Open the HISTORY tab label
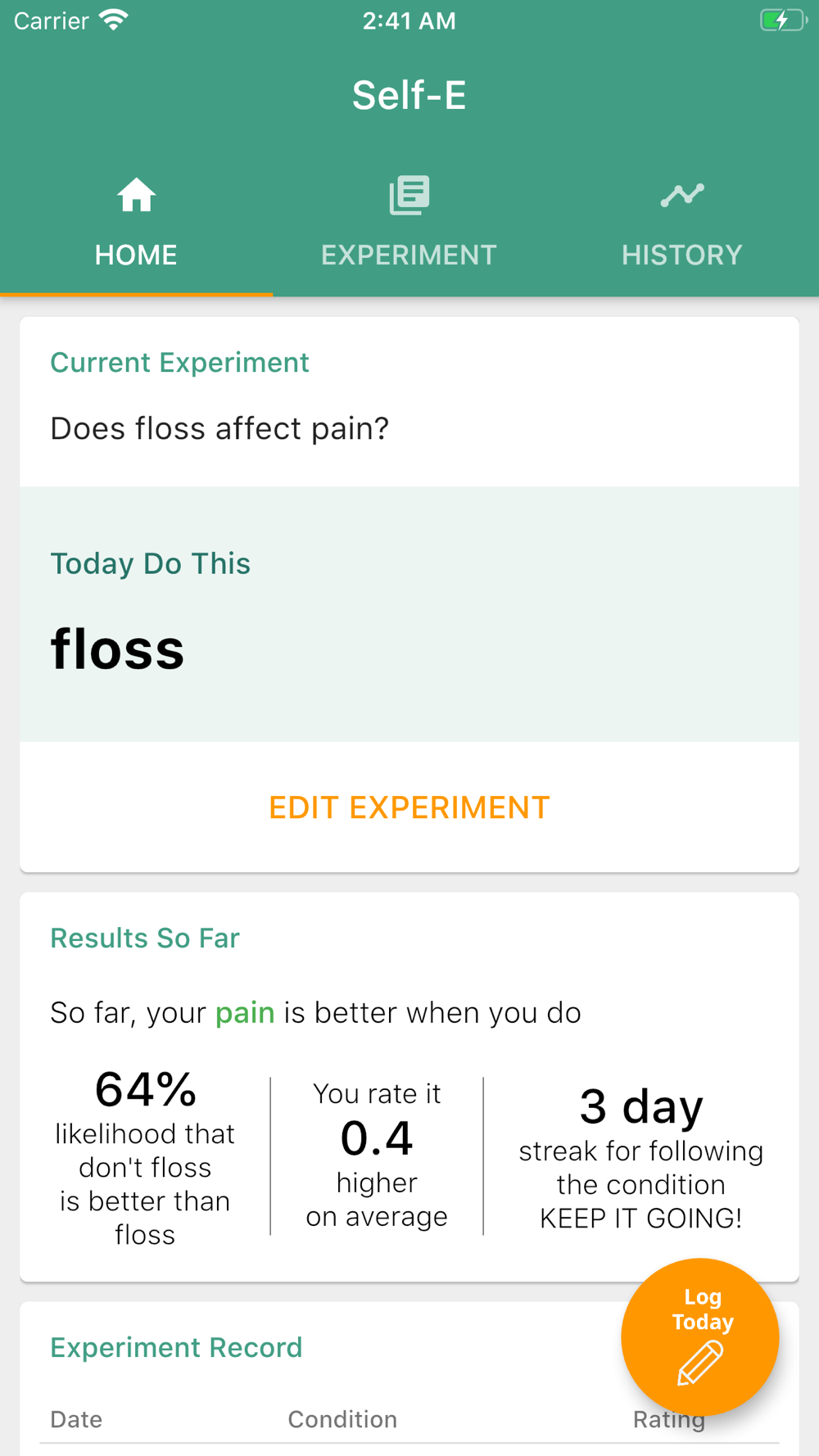819x1456 pixels. [682, 255]
